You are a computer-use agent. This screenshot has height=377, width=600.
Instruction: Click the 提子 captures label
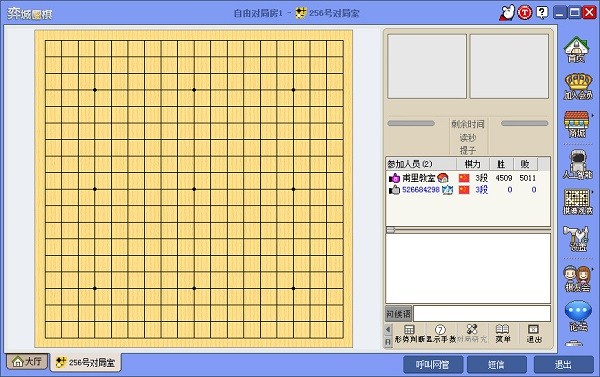[468, 150]
